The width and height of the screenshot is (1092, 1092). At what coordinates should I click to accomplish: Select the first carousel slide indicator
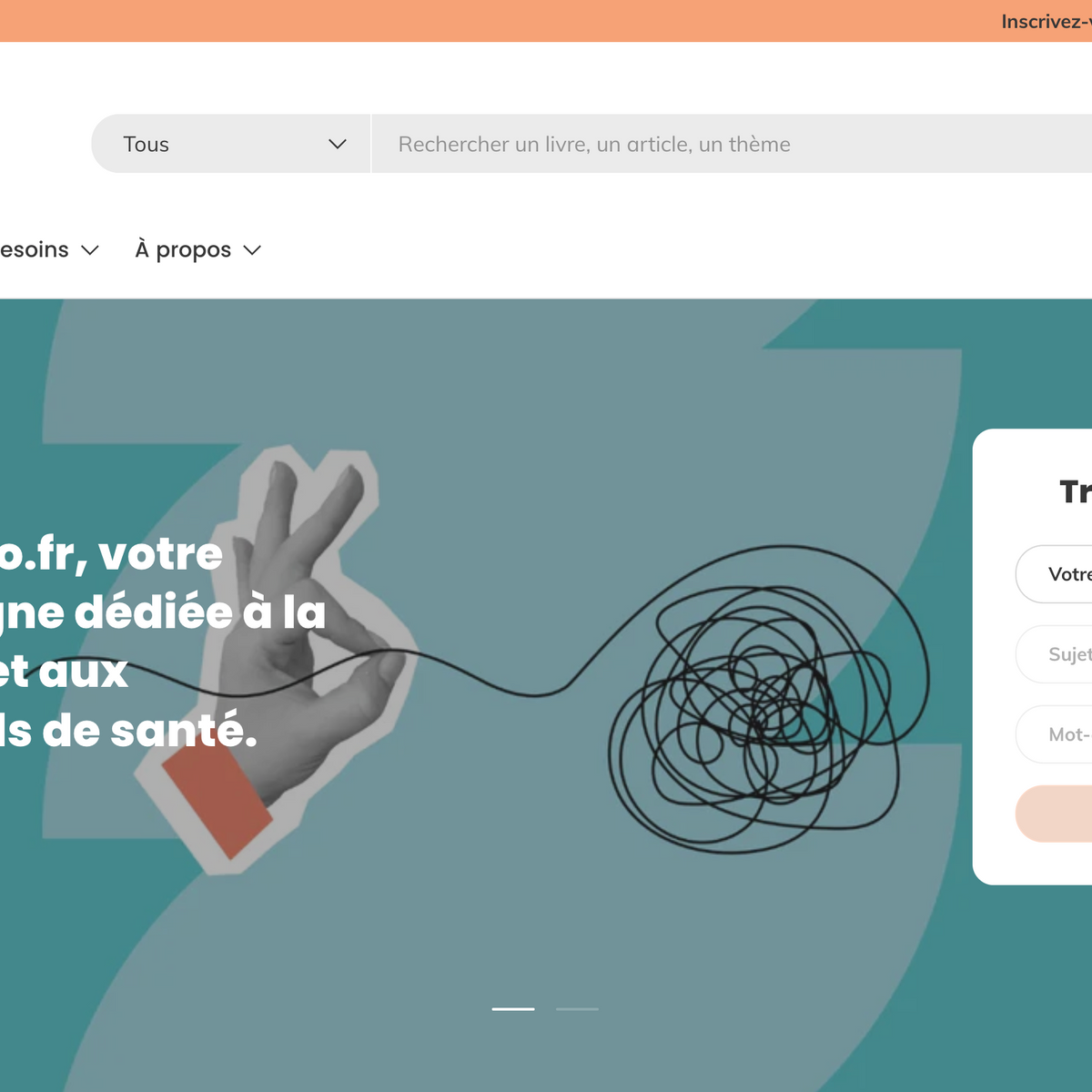coord(513,1008)
